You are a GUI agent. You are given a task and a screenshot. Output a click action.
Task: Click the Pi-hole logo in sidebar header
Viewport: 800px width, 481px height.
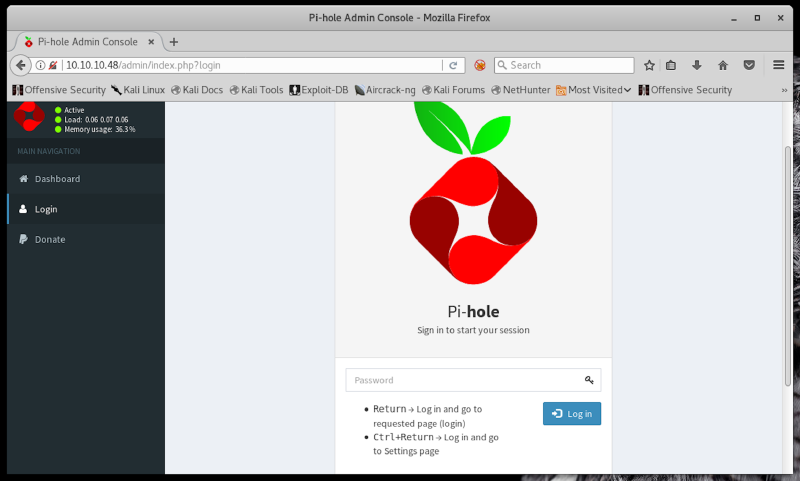pos(29,117)
